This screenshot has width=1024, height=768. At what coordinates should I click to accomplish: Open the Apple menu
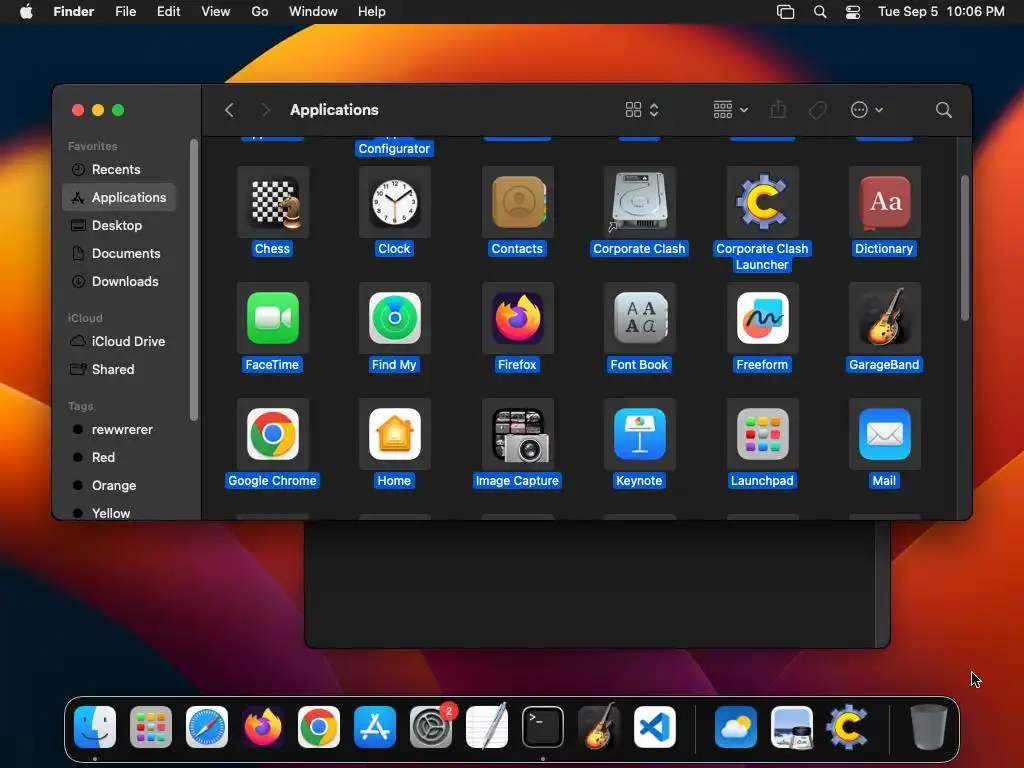click(x=26, y=12)
